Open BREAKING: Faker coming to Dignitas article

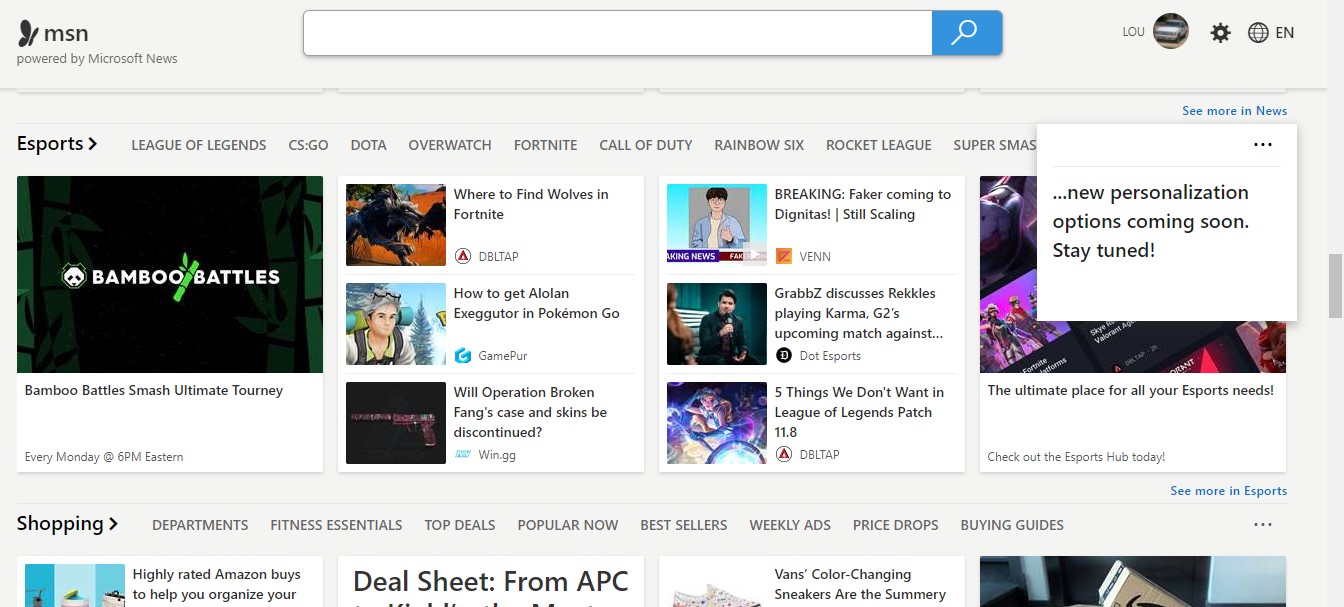click(x=863, y=204)
